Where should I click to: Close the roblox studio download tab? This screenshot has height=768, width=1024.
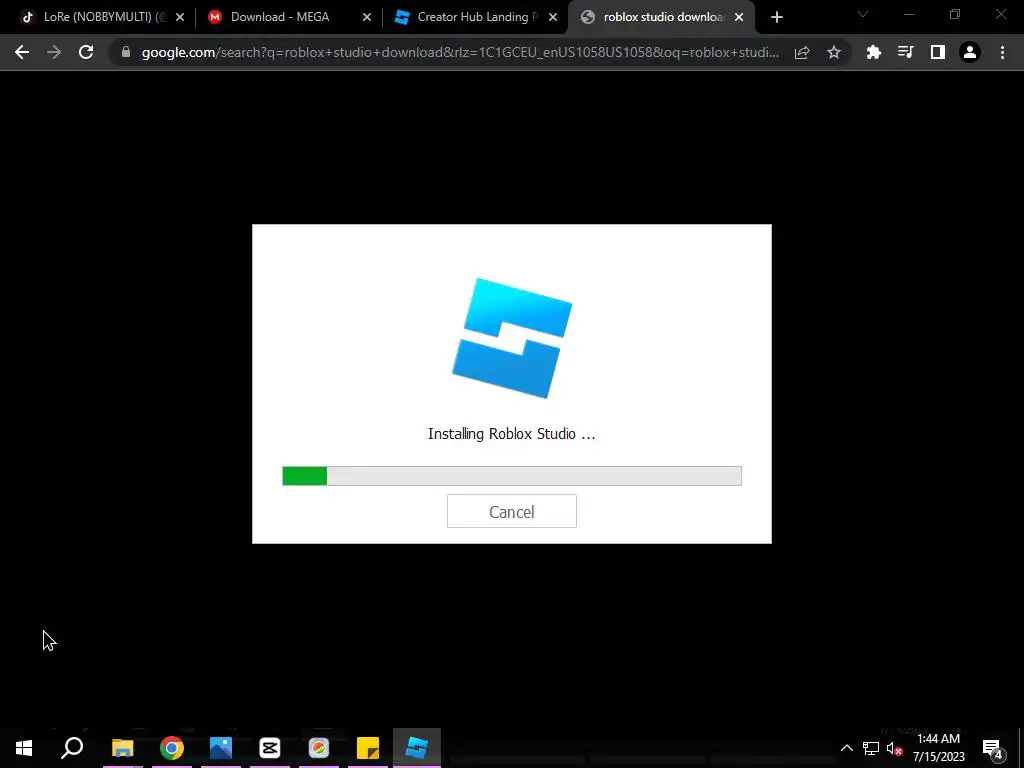[x=739, y=18]
